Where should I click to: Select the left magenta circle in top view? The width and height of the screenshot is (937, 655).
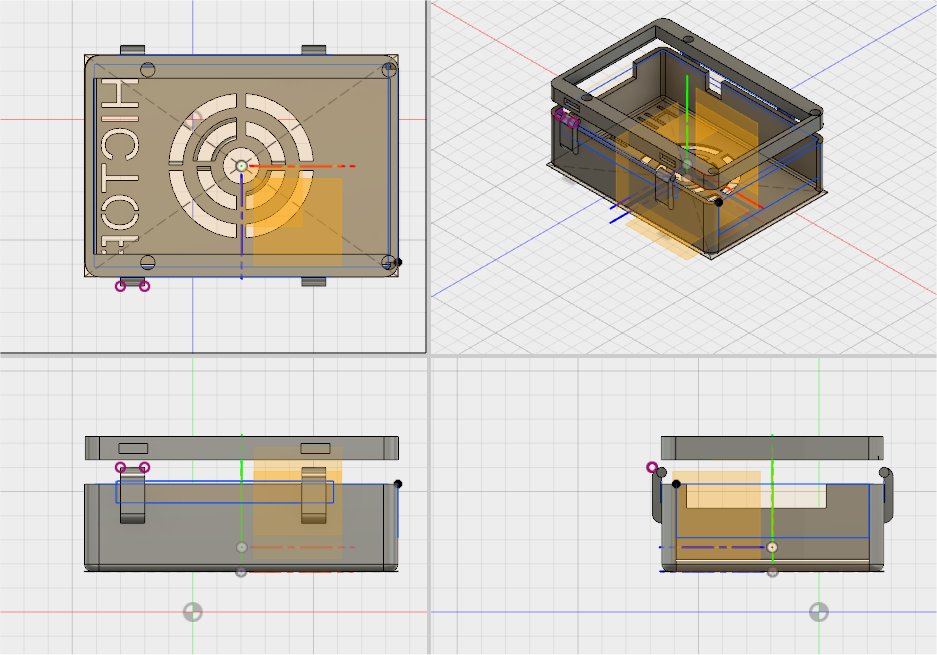click(x=121, y=286)
